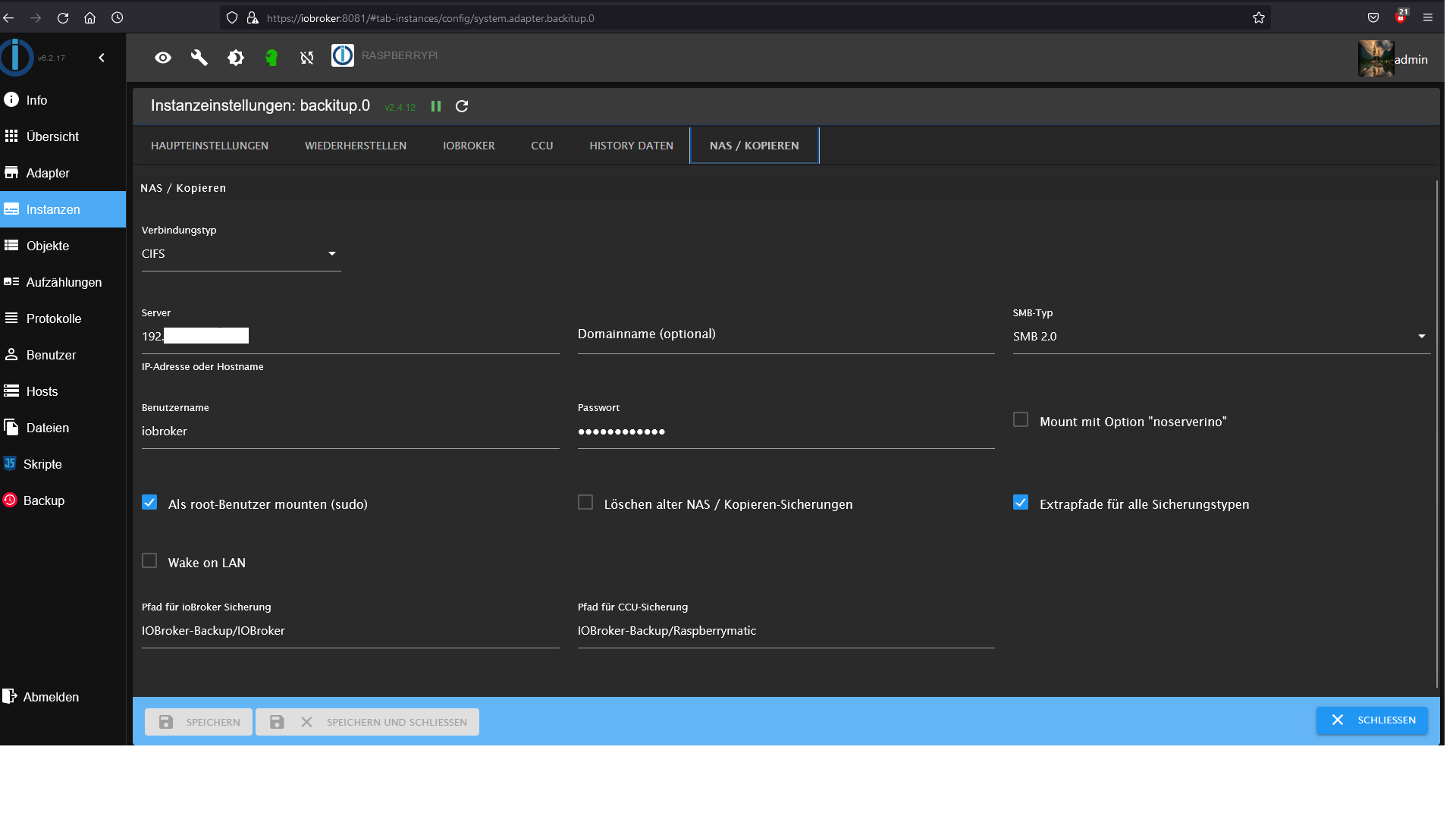Enable Löschen alter NAS / Kopieren-Sicherungen
Viewport: 1456px width, 819px height.
click(x=585, y=503)
